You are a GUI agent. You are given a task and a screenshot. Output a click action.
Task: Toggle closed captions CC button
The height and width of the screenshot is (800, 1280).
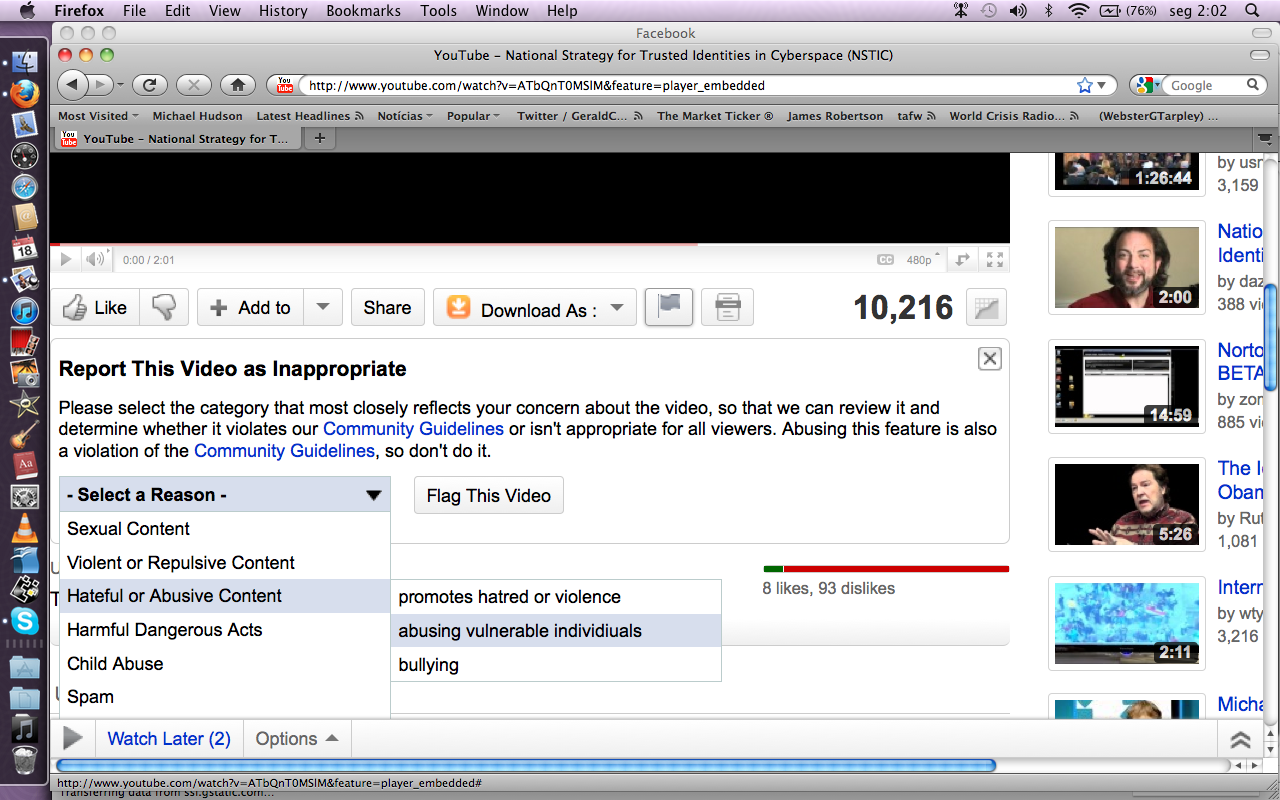click(885, 260)
